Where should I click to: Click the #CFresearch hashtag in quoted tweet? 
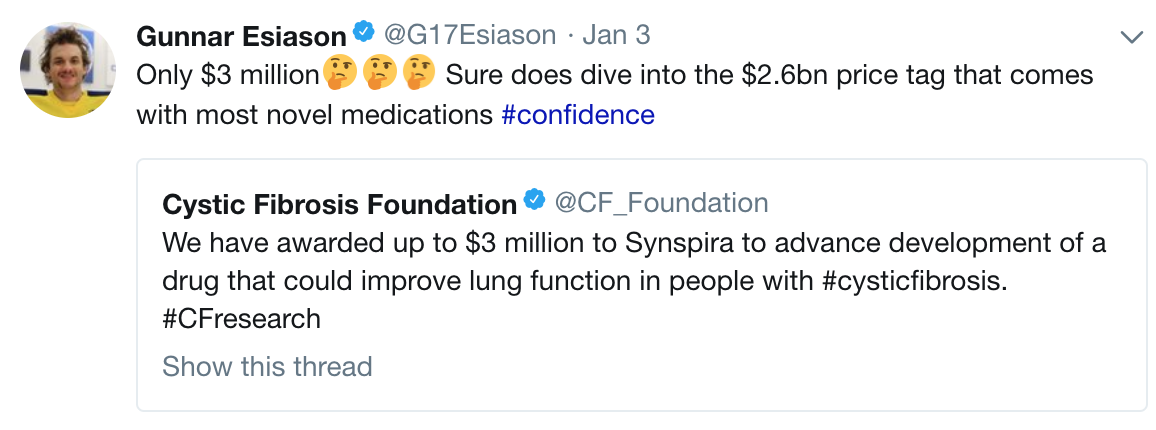241,319
